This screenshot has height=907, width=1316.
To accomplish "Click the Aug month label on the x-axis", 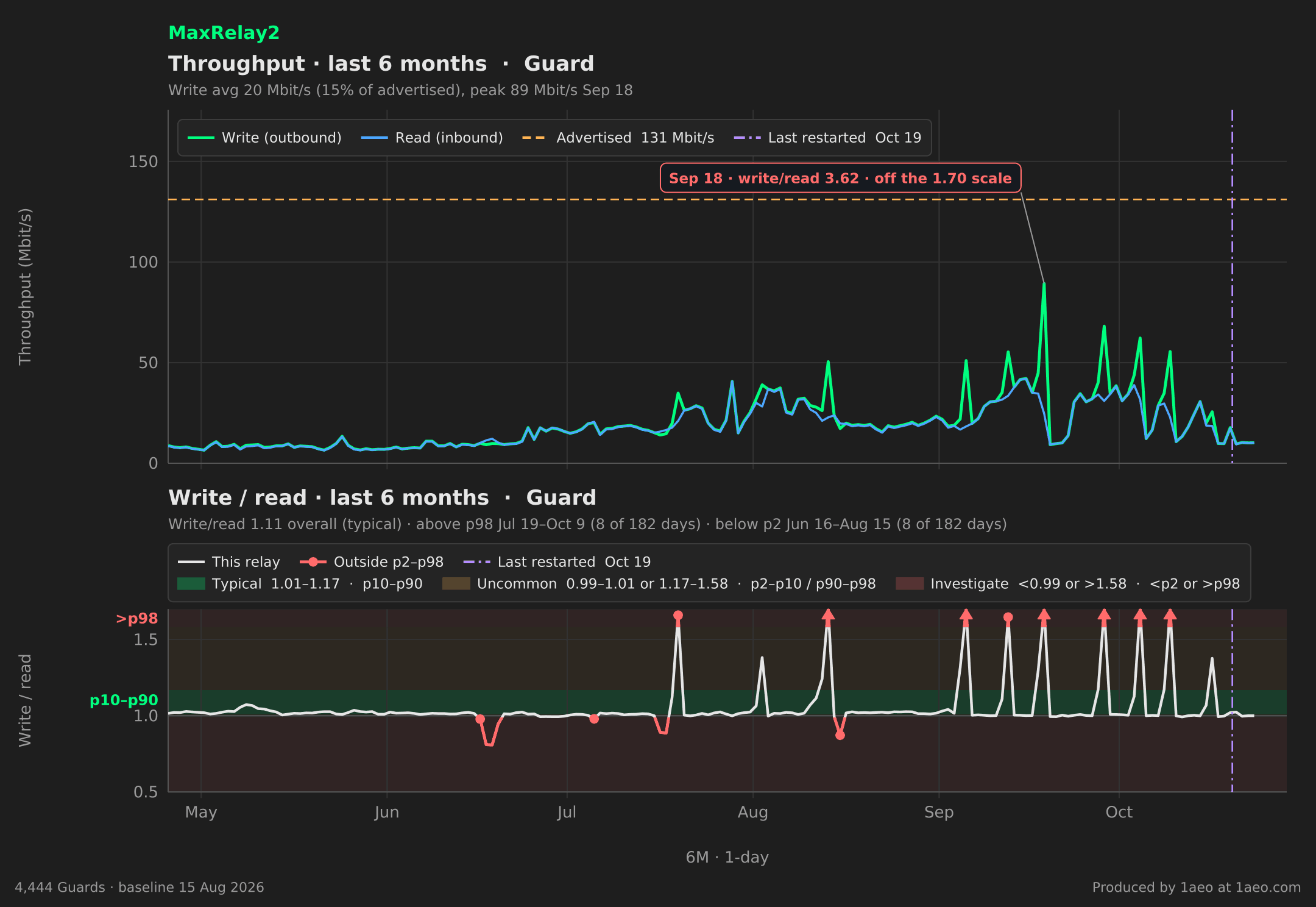I will [x=753, y=813].
